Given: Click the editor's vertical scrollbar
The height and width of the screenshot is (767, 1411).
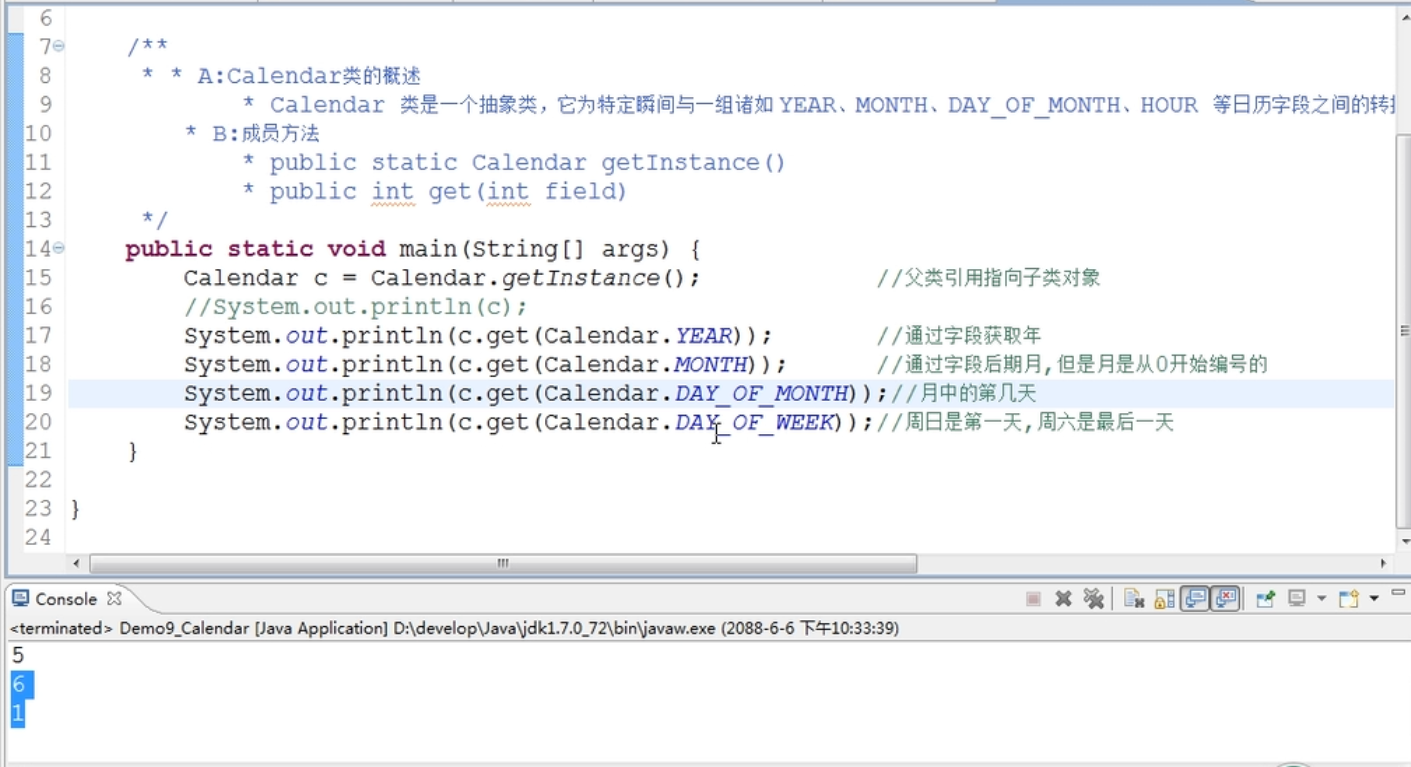Looking at the screenshot, I should [x=1403, y=330].
